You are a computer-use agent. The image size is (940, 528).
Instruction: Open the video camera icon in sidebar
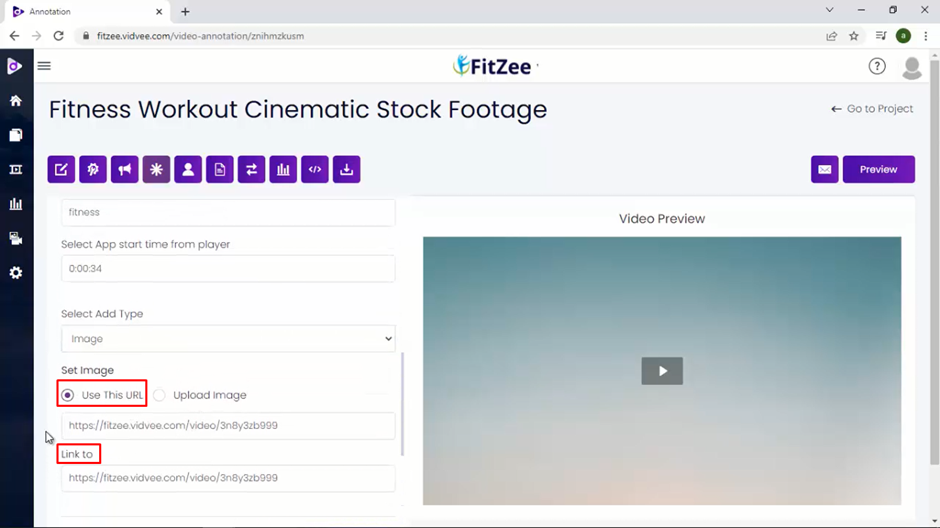(16, 239)
